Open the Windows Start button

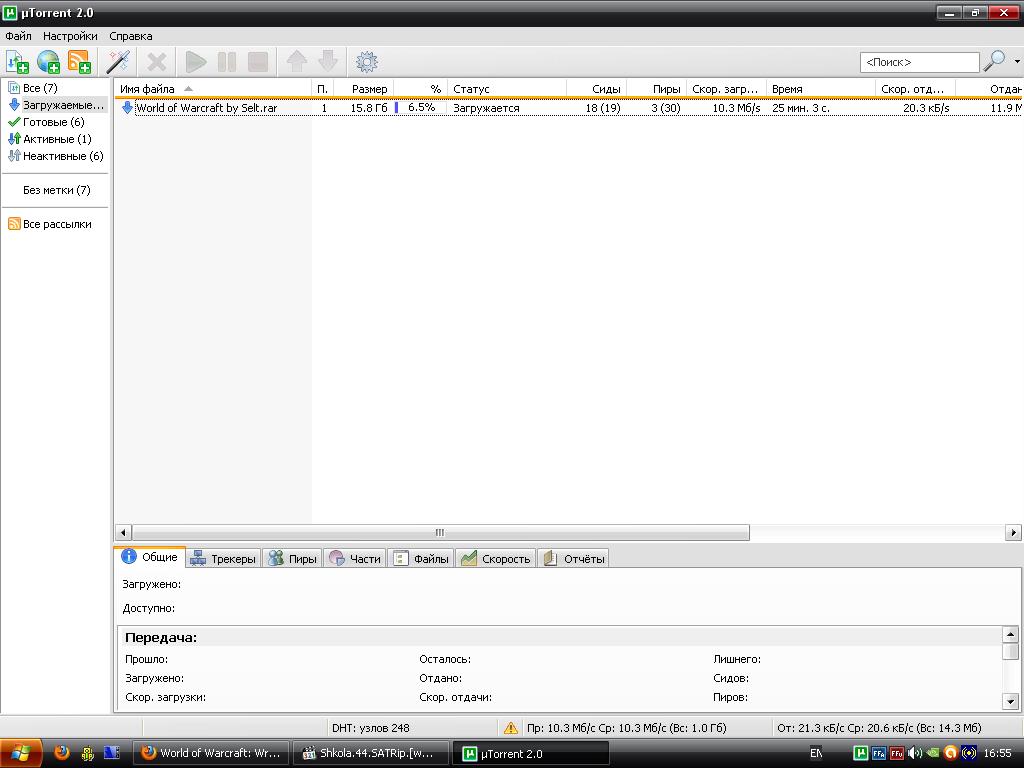(21, 753)
